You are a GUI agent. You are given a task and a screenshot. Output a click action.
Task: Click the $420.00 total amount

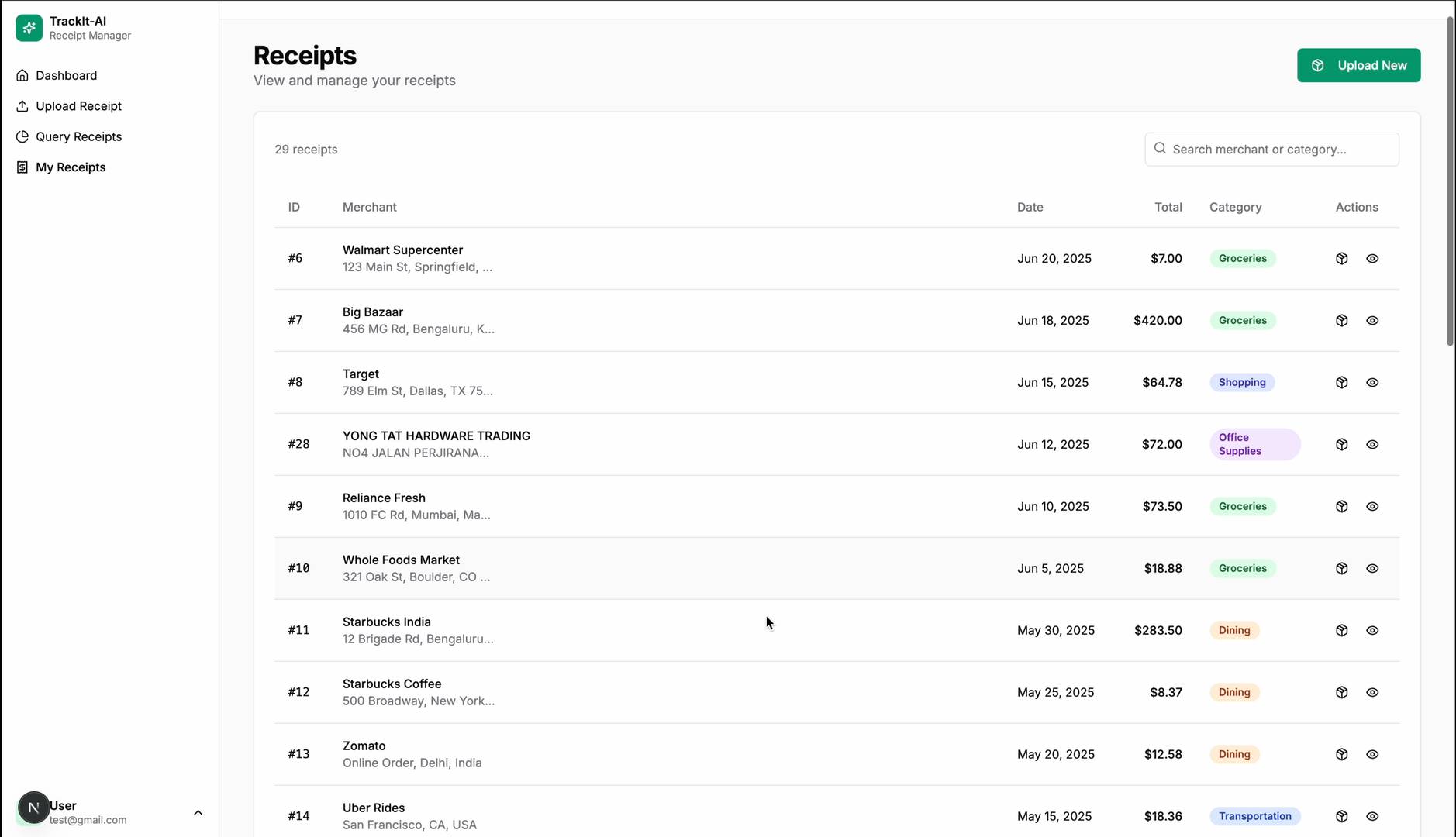click(x=1158, y=320)
